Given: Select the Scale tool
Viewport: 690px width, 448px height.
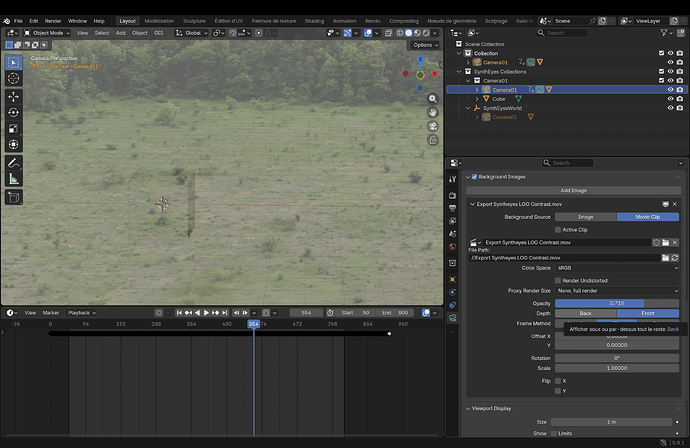Looking at the screenshot, I should [14, 129].
